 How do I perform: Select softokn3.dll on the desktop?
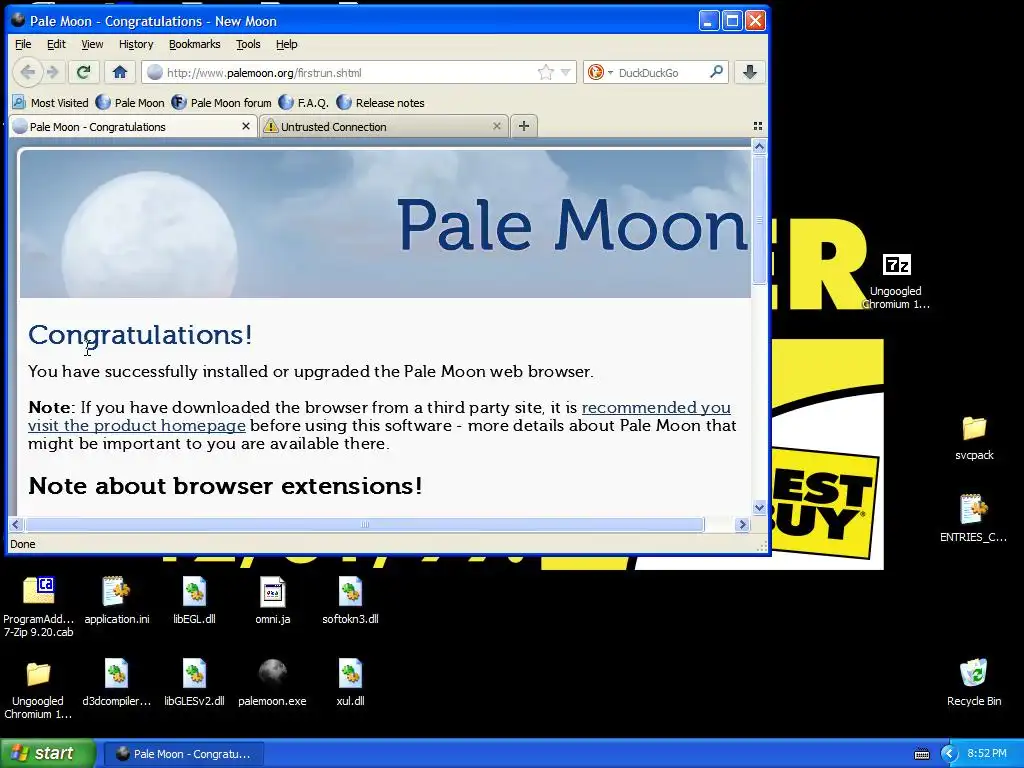[x=350, y=600]
